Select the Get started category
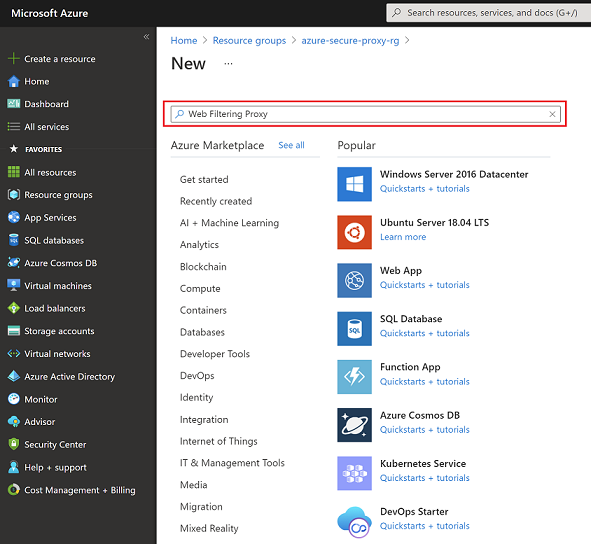This screenshot has width=591, height=544. (x=204, y=179)
